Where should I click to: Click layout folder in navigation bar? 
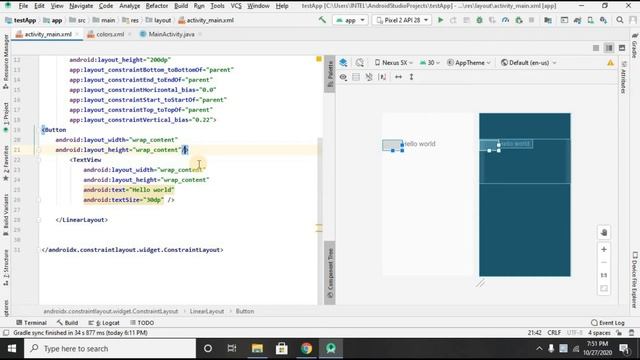[158, 20]
